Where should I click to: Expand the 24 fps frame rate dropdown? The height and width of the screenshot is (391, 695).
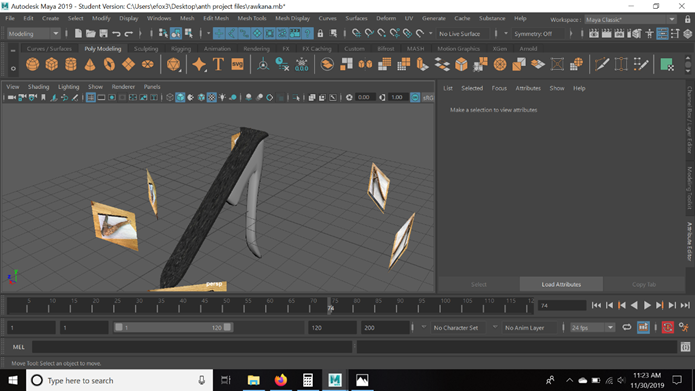(x=593, y=328)
